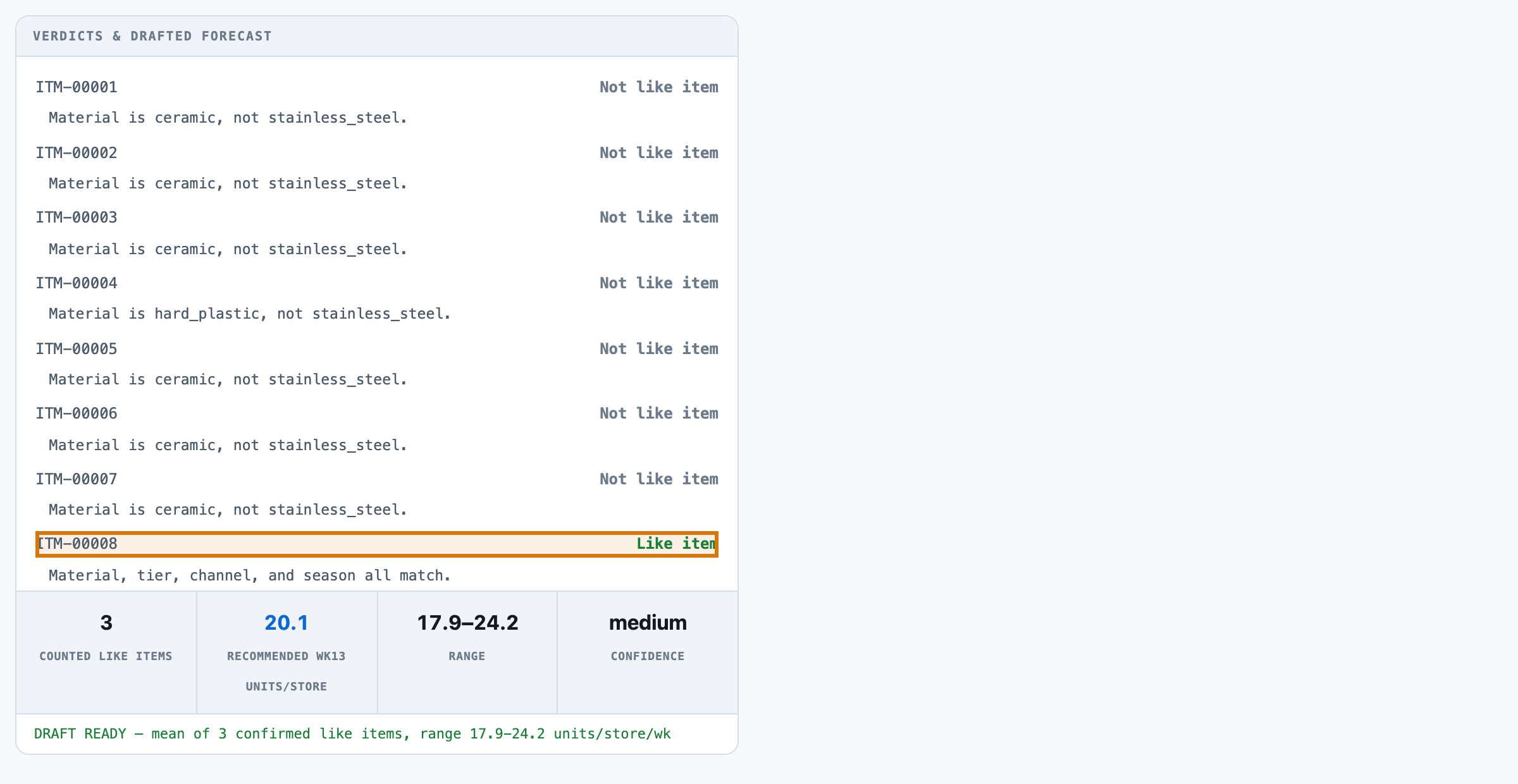The height and width of the screenshot is (784, 1518).
Task: Click the Not like item label for ITM-00001
Action: coord(659,87)
